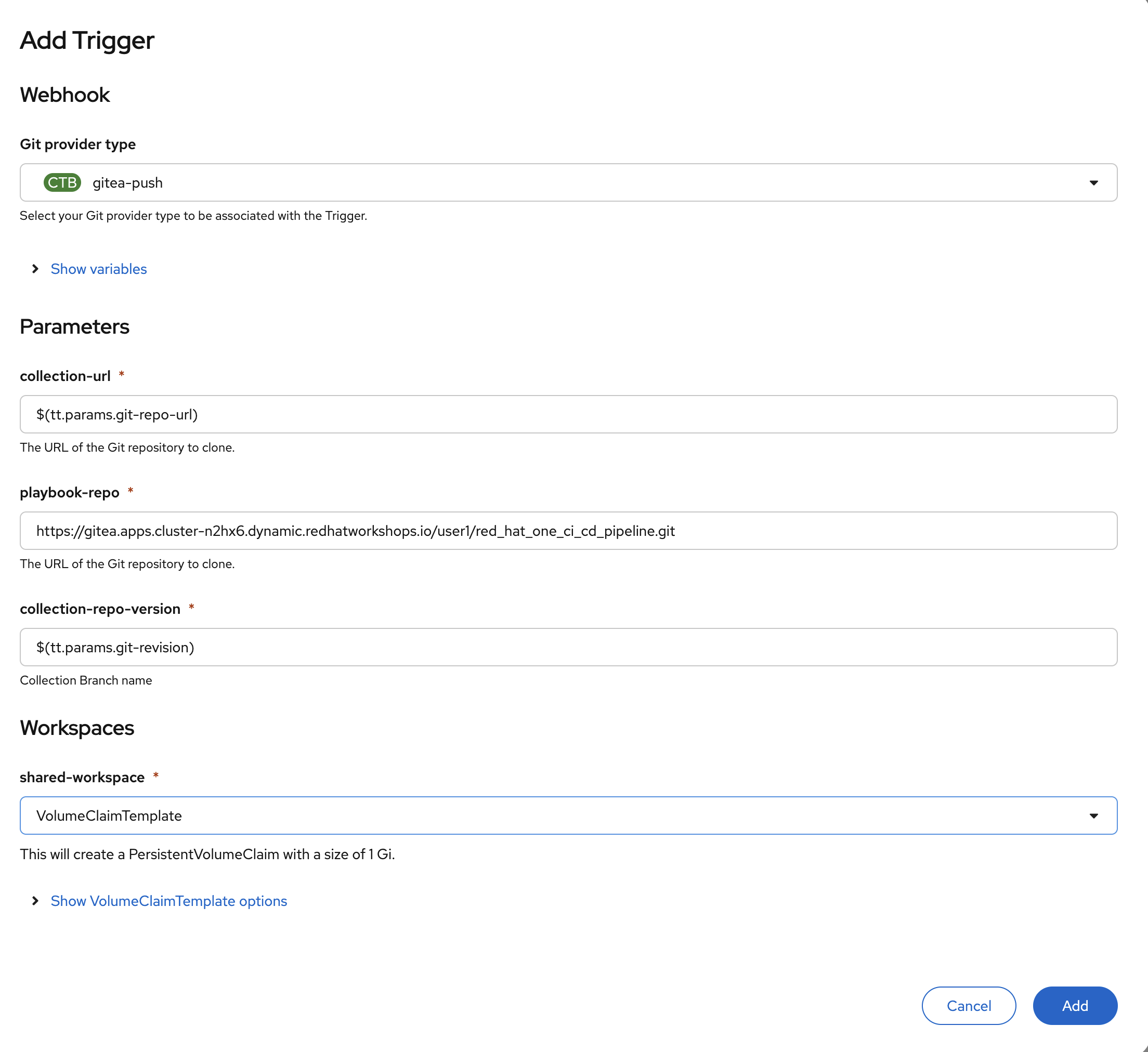Click the Webhook section heading

[64, 95]
